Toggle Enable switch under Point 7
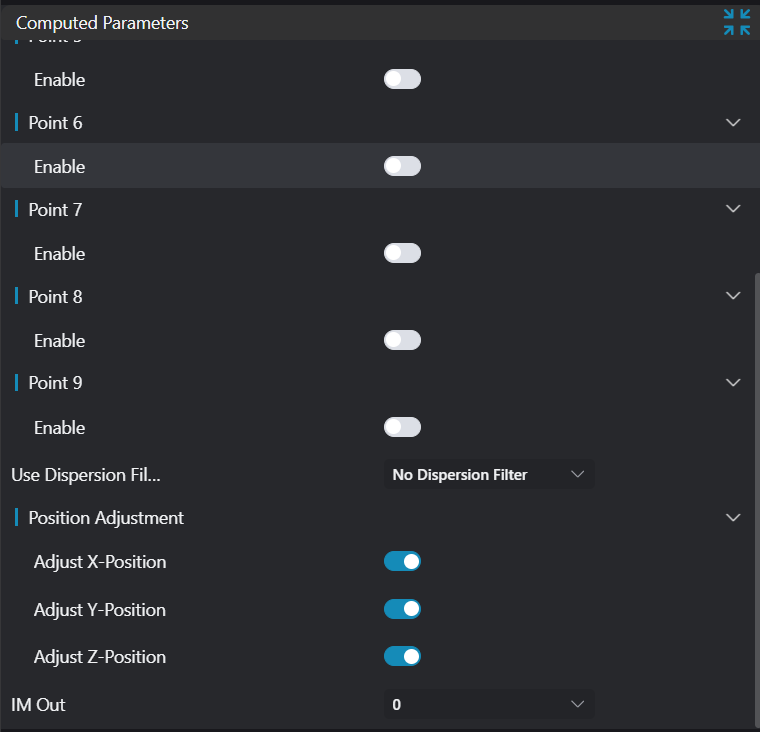 [x=402, y=253]
